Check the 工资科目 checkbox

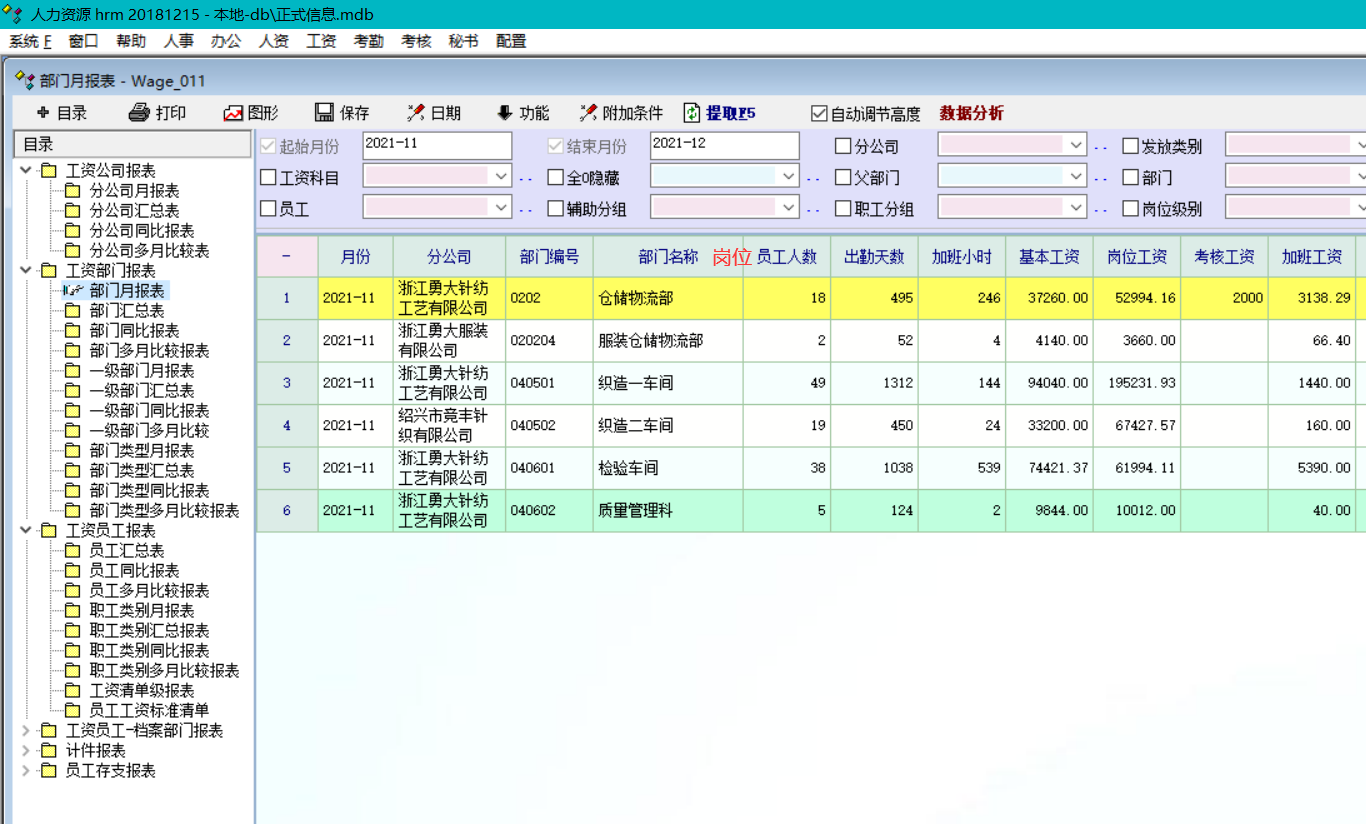coord(268,178)
